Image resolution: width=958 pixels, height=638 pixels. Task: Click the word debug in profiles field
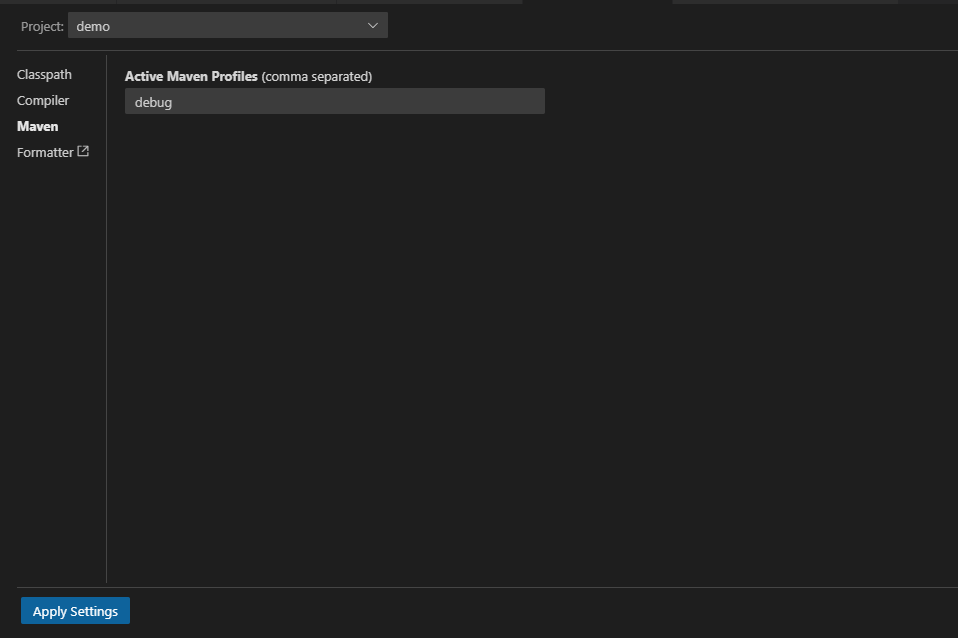pos(153,102)
